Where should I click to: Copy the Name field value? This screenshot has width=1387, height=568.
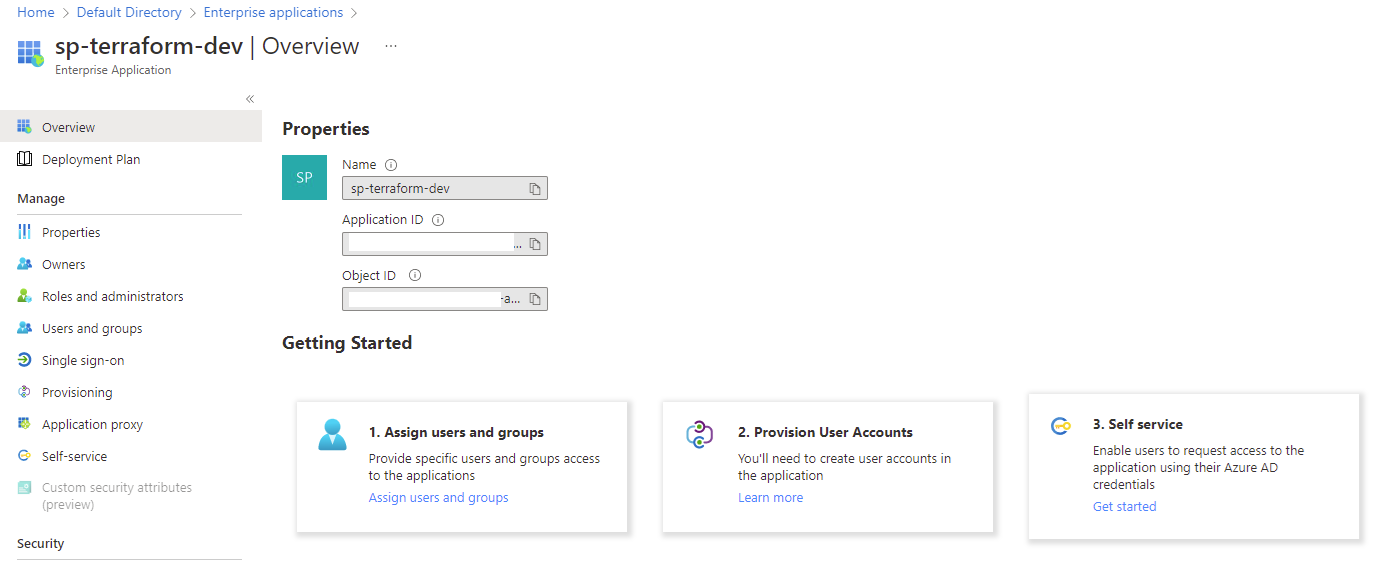(535, 188)
